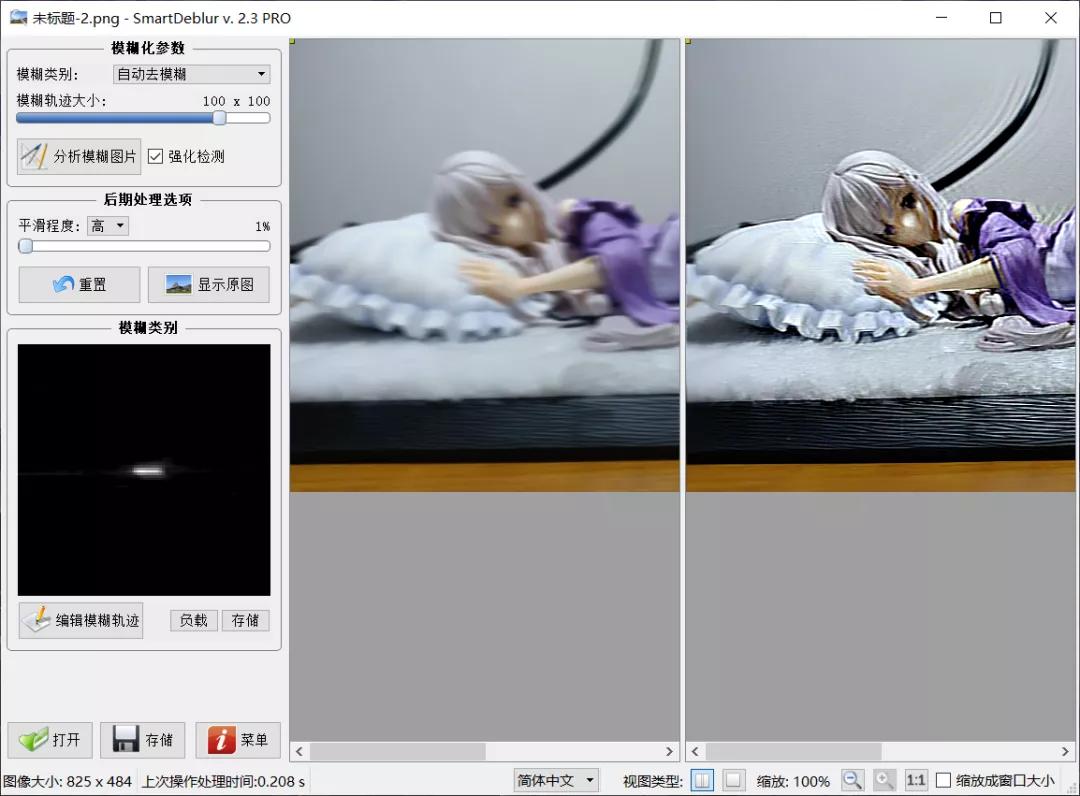
Task: Open the 平滑程度 dropdown set to 高
Action: click(x=107, y=226)
